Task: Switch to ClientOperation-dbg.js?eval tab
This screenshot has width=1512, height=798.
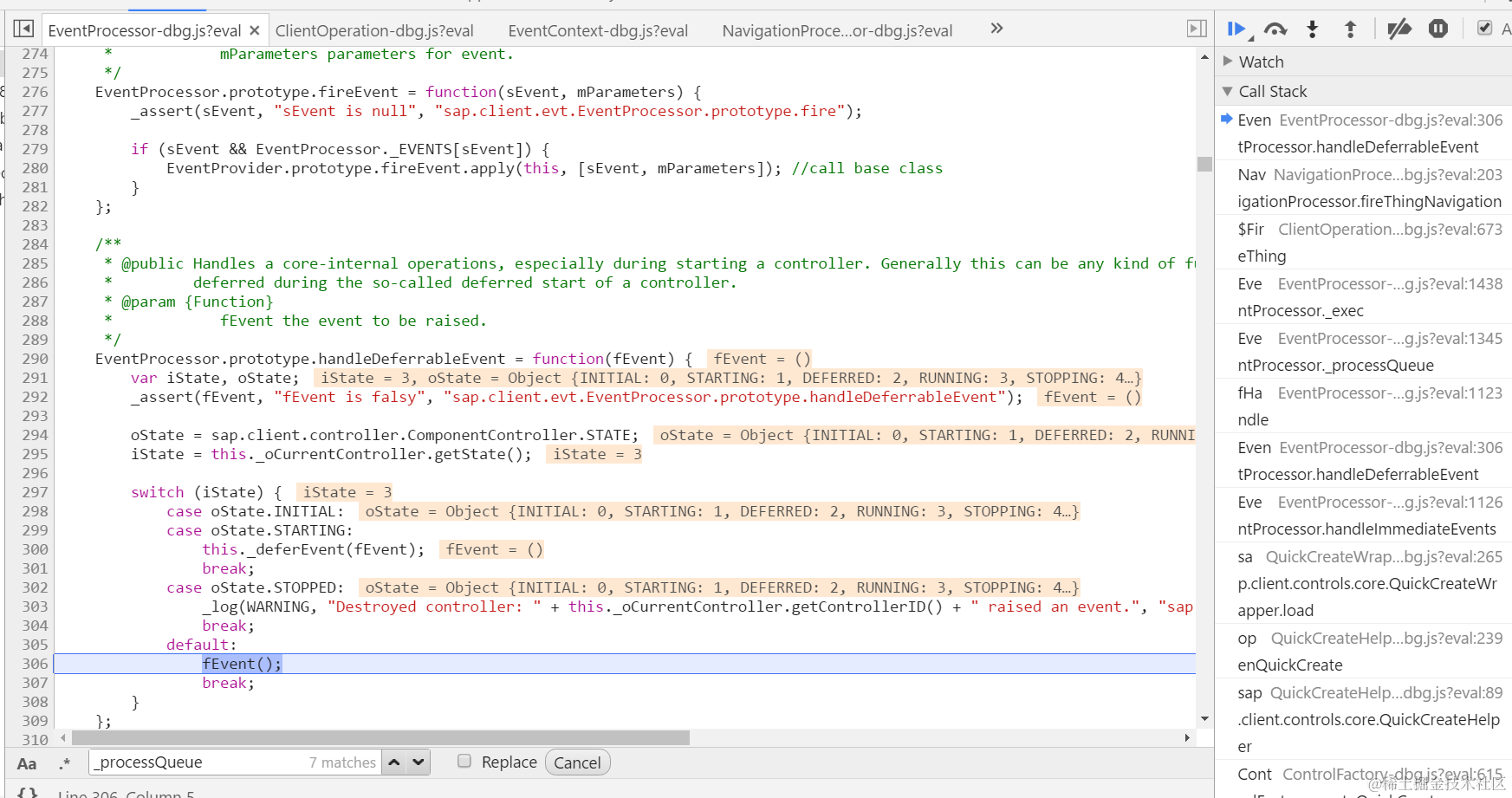Action: (374, 30)
